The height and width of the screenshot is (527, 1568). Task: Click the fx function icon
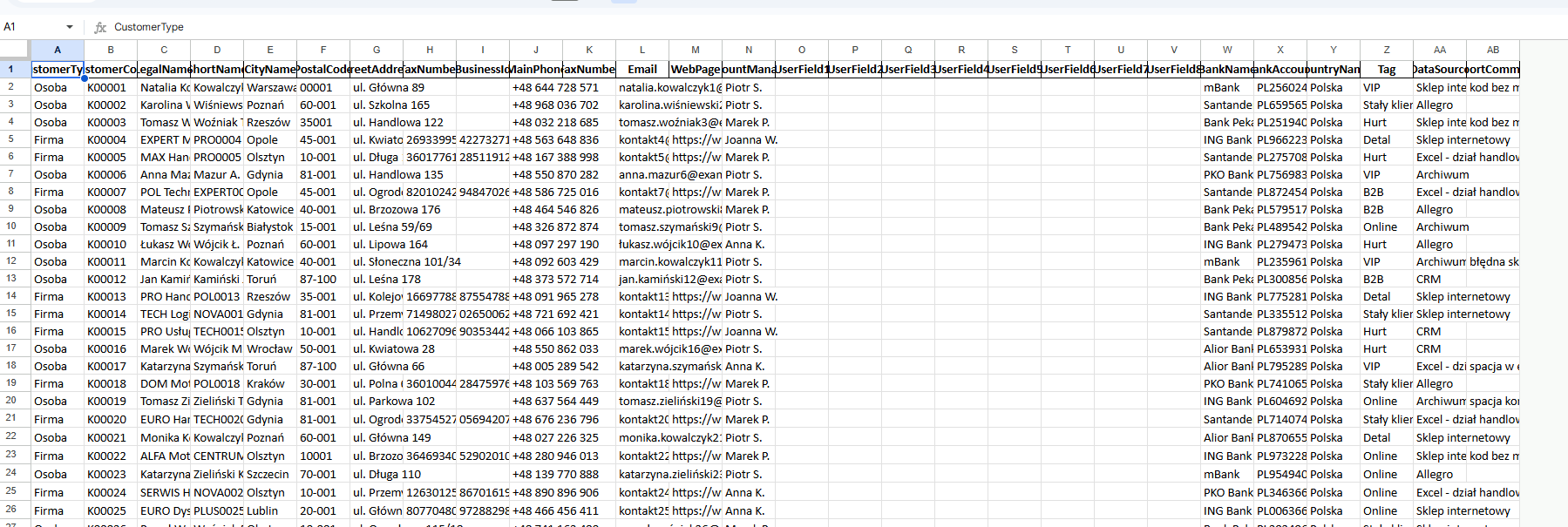tap(100, 27)
